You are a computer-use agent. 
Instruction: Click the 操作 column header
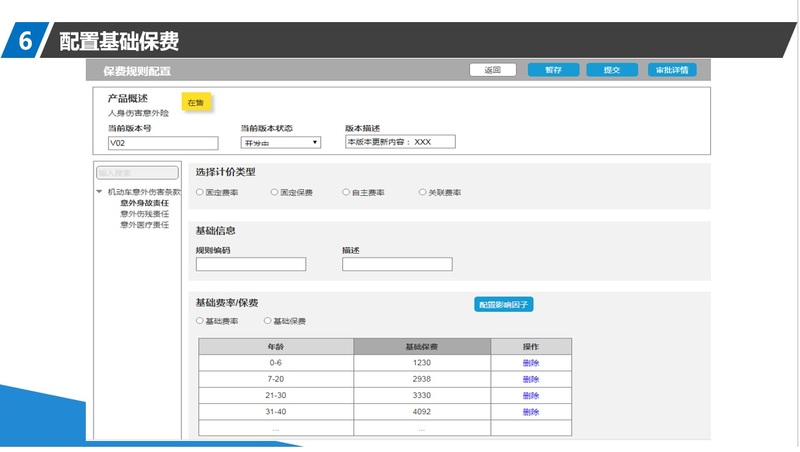(531, 346)
